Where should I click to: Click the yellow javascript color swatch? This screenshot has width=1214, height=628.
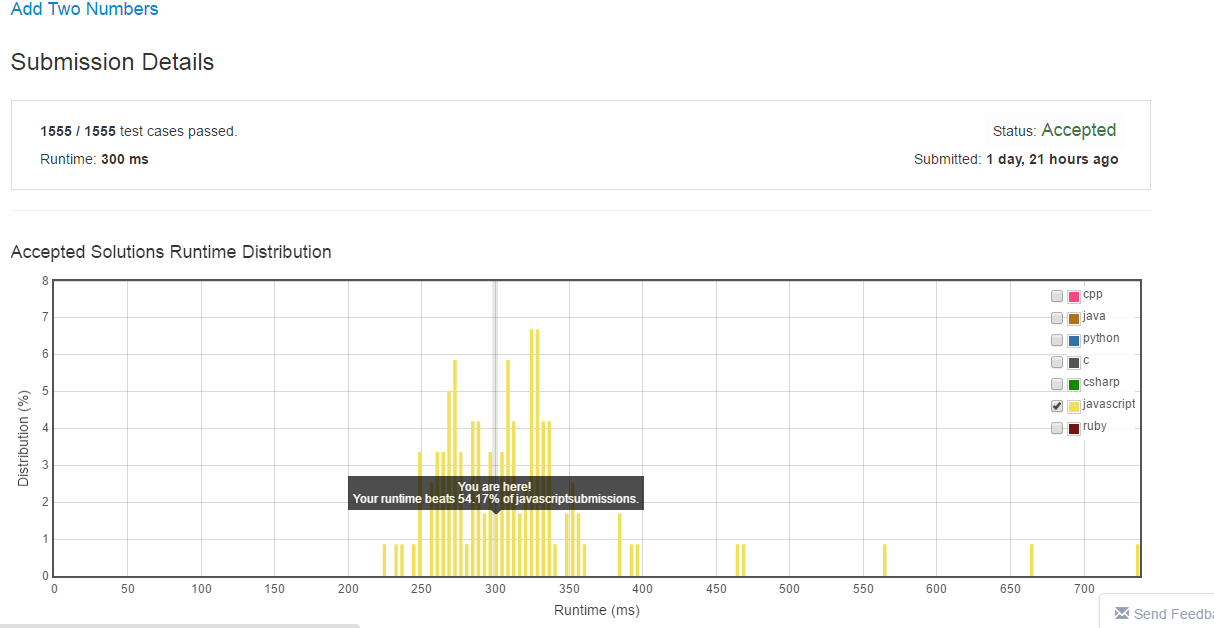point(1074,407)
